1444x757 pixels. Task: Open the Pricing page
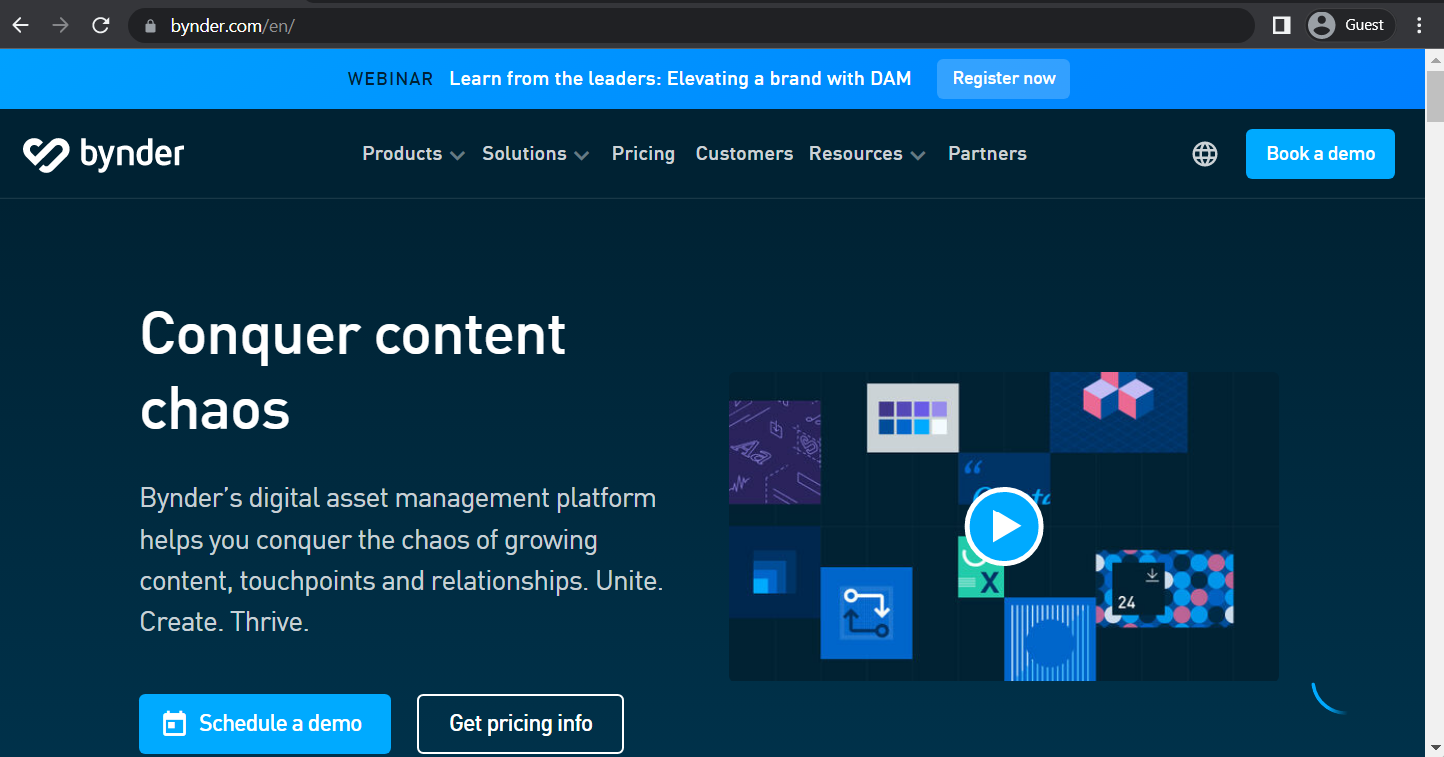pyautogui.click(x=643, y=154)
